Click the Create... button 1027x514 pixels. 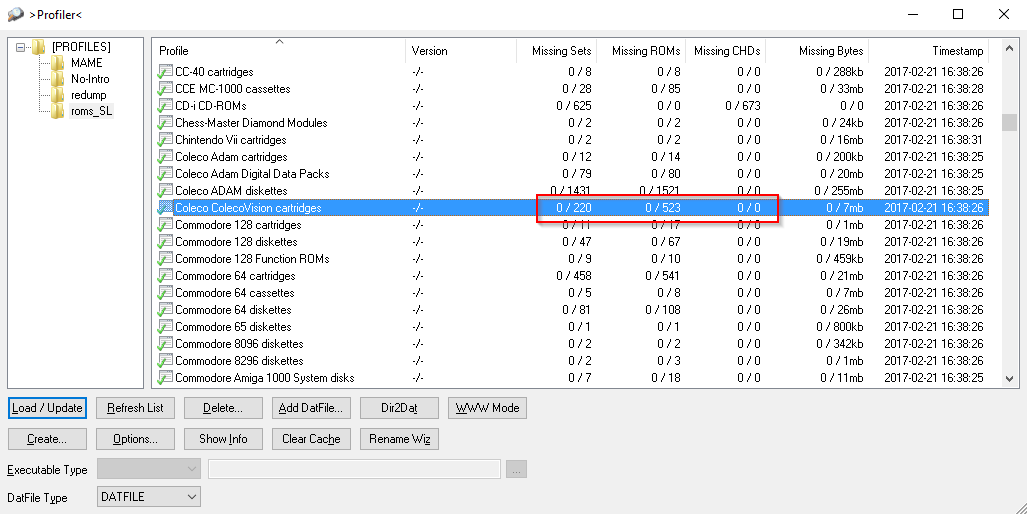click(47, 439)
